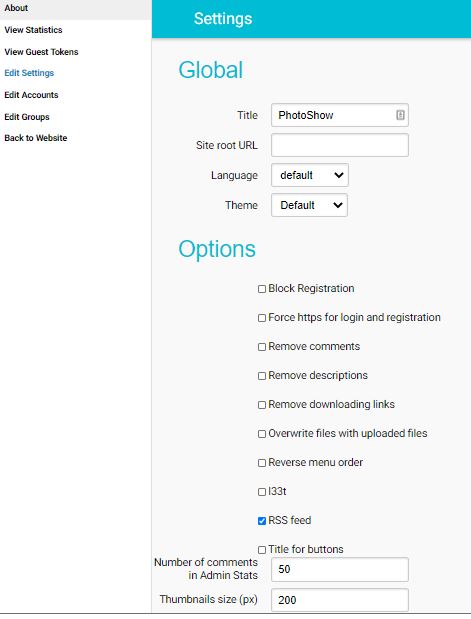Open the Edit Groups page
The height and width of the screenshot is (619, 471).
(27, 117)
